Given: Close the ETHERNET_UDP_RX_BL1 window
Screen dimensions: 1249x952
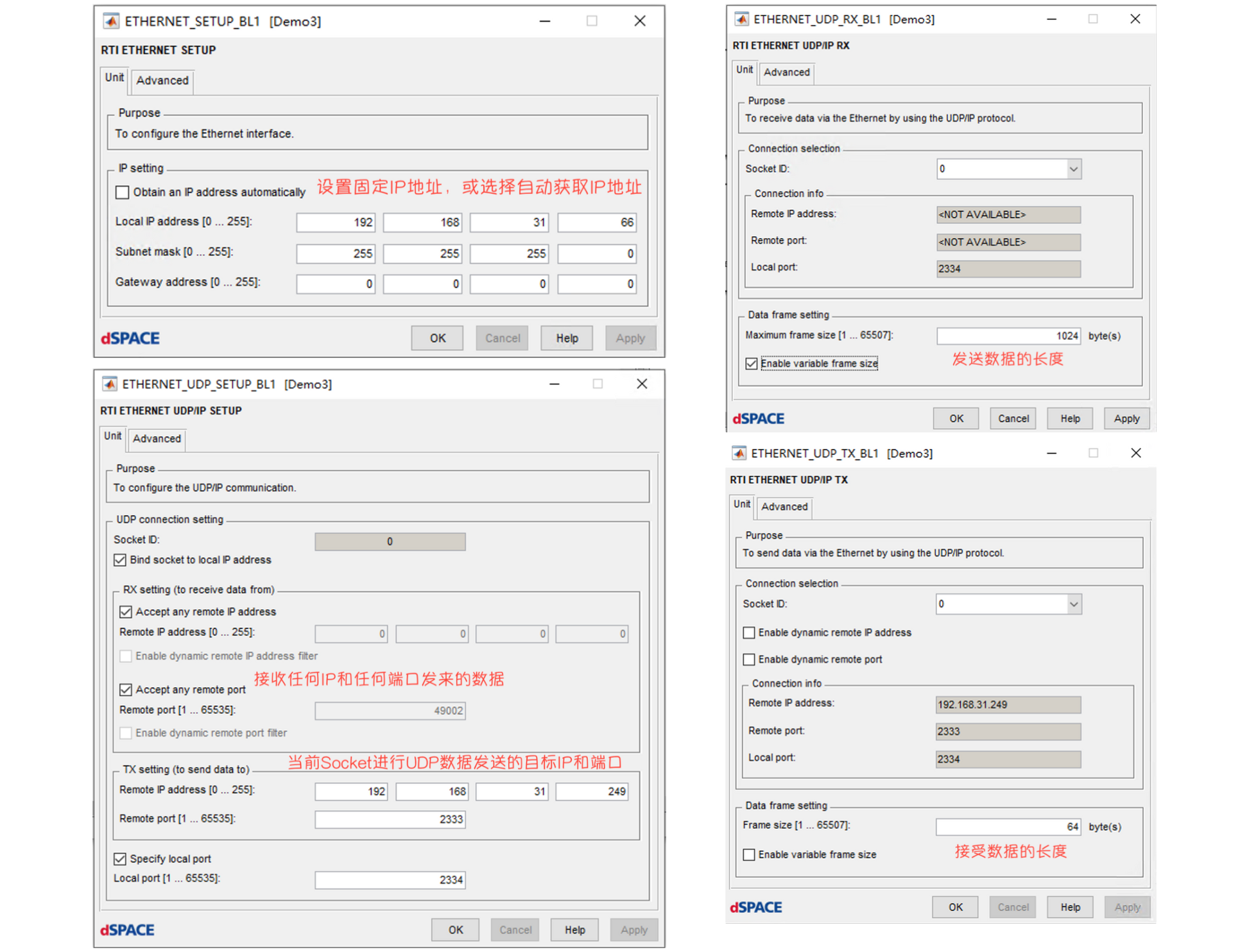Looking at the screenshot, I should coord(1135,19).
